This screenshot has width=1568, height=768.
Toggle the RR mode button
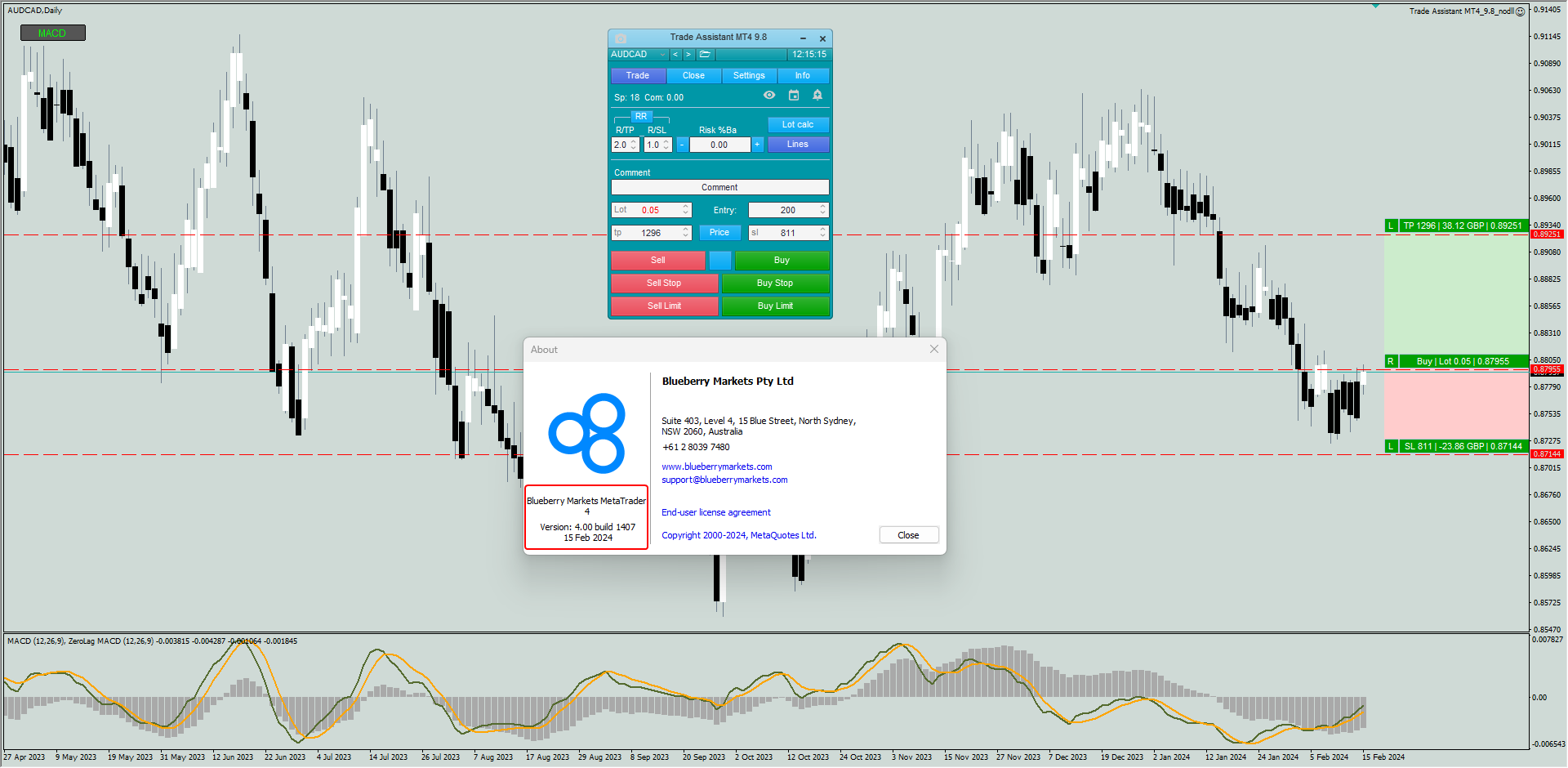point(641,117)
